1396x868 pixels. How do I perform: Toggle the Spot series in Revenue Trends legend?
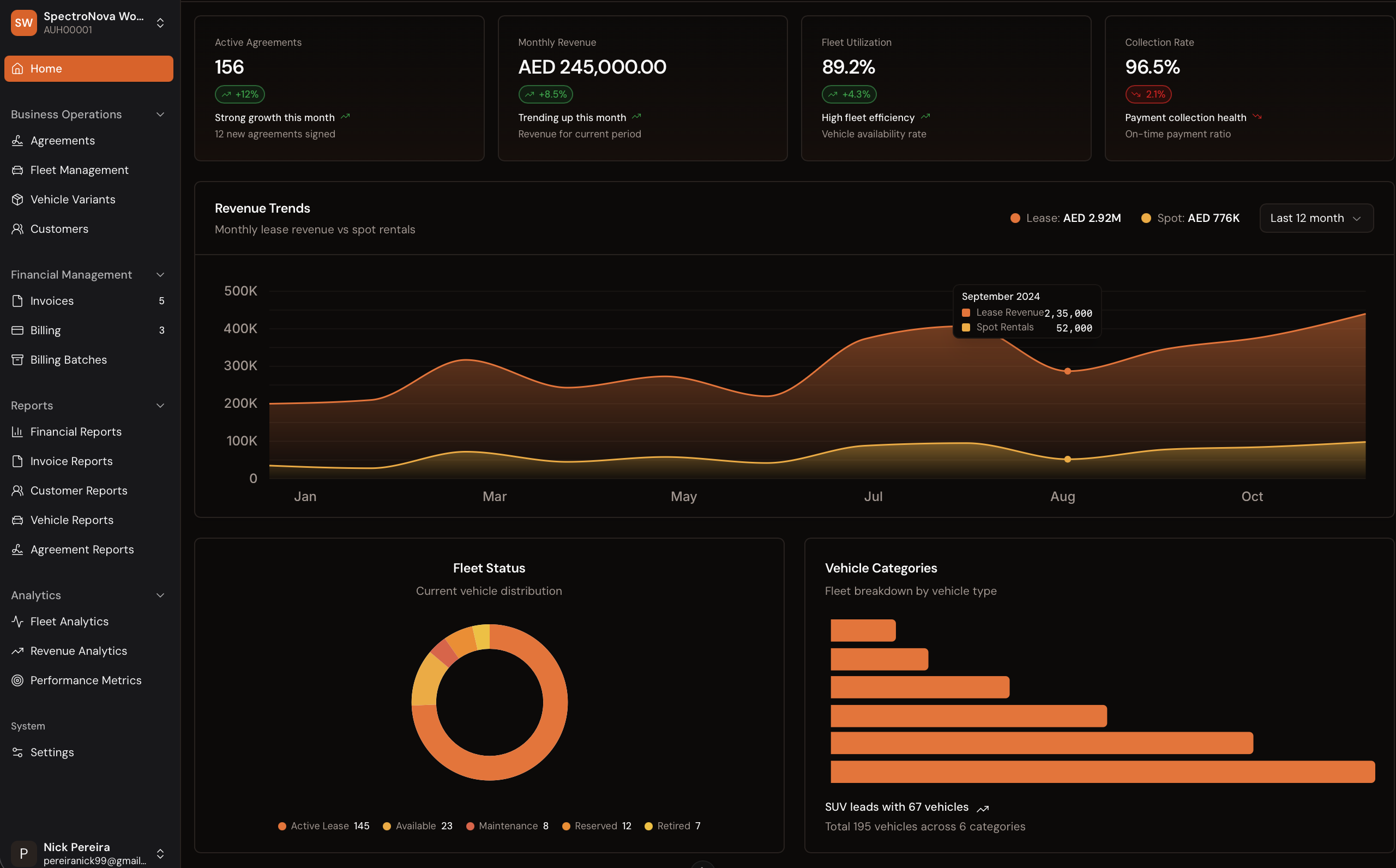coord(1189,218)
